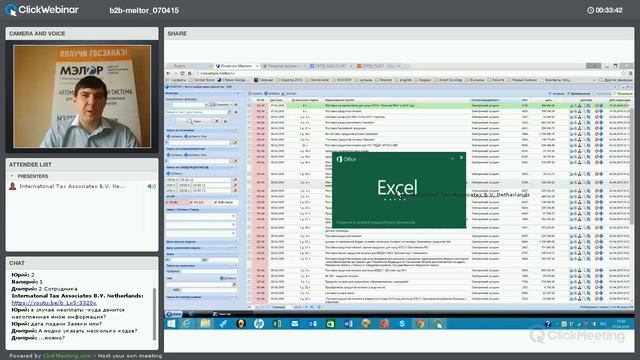Collapse the PRESENTERS group
Screen dimensions: 640x360
point(12,176)
